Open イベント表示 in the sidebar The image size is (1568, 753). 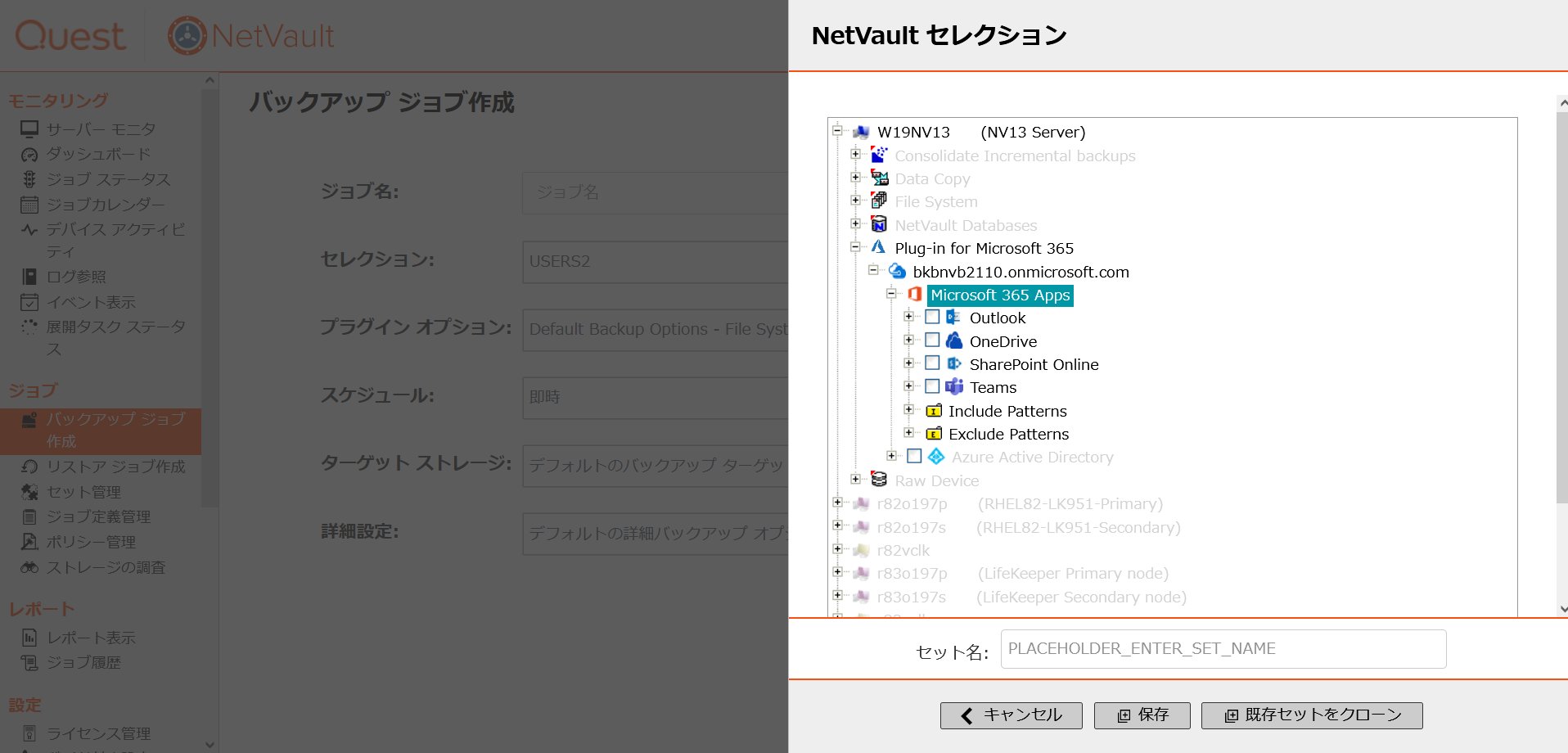point(91,302)
